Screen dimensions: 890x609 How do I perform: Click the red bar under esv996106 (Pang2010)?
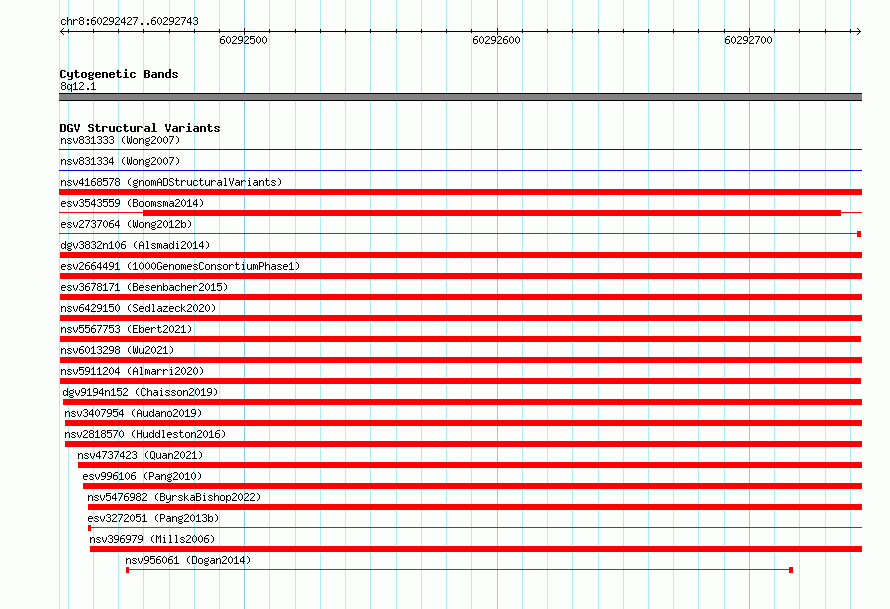472,486
